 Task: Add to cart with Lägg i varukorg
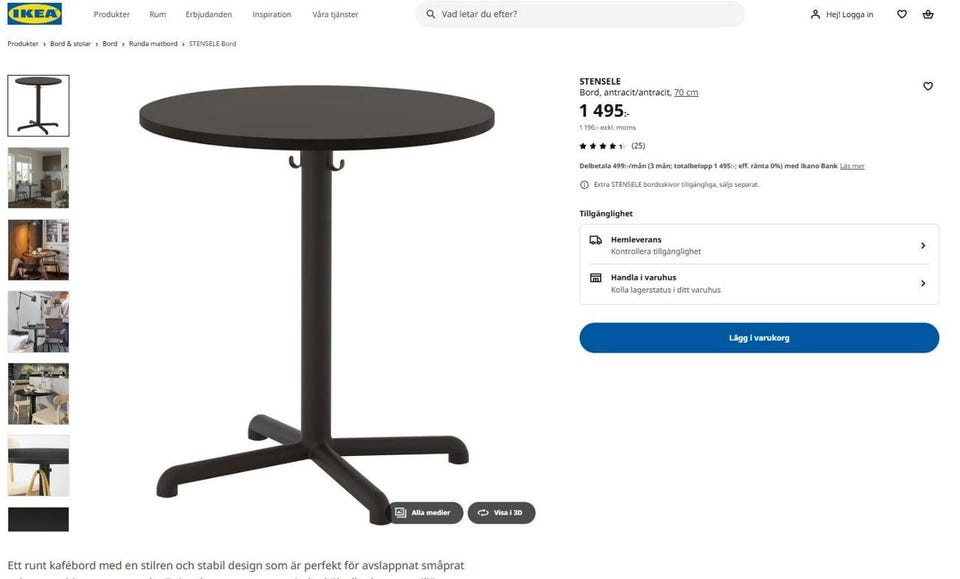tap(759, 338)
